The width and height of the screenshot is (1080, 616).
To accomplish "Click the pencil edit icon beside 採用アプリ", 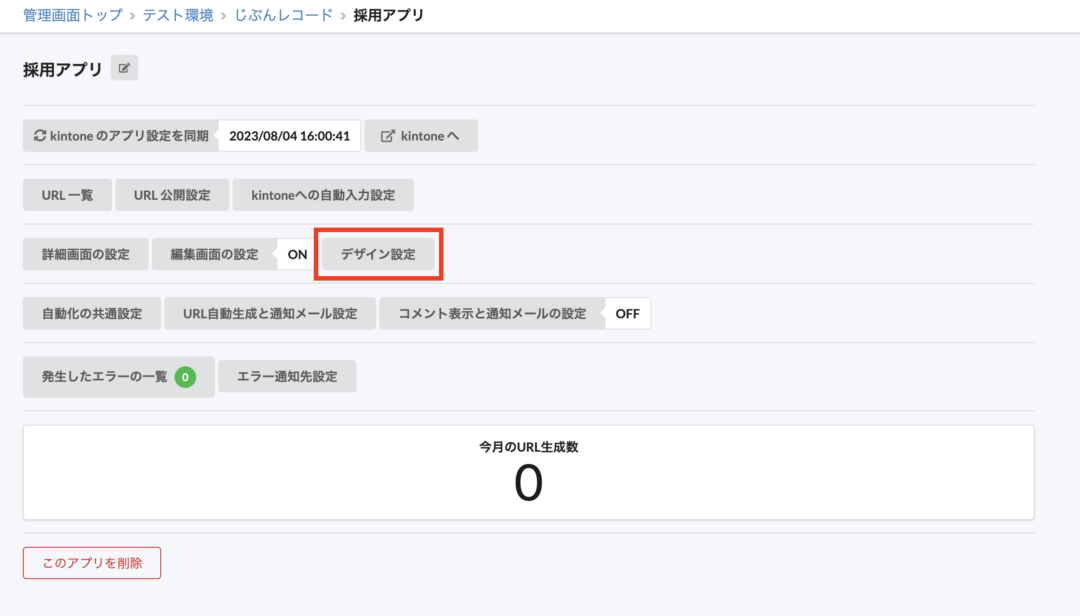I will click(x=123, y=67).
